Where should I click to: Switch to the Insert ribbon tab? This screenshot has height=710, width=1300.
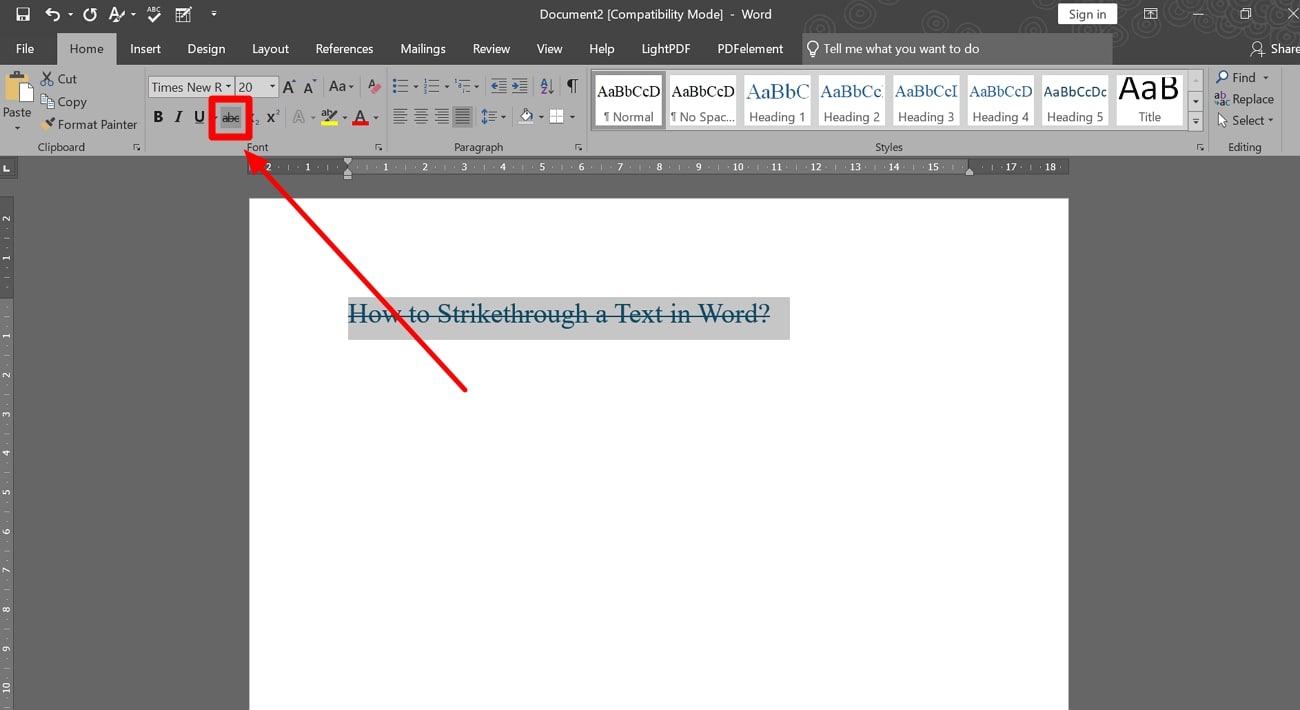click(145, 48)
